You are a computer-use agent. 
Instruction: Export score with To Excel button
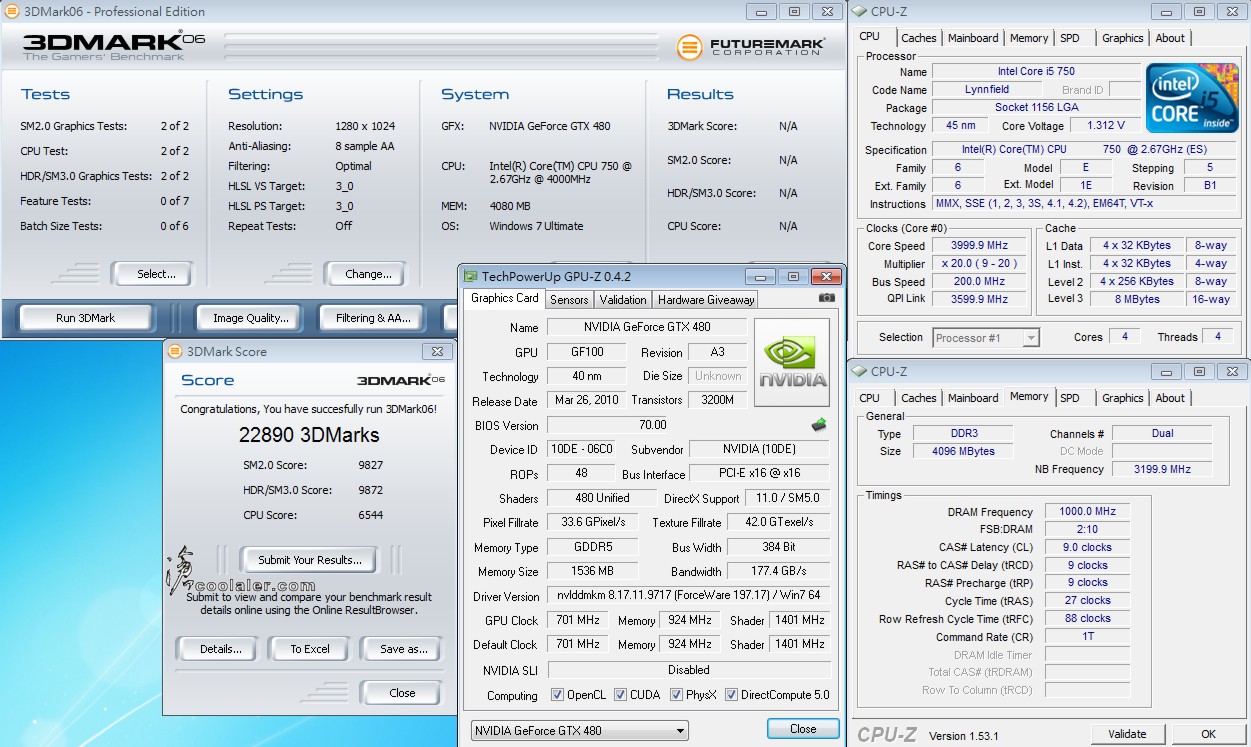coord(310,649)
